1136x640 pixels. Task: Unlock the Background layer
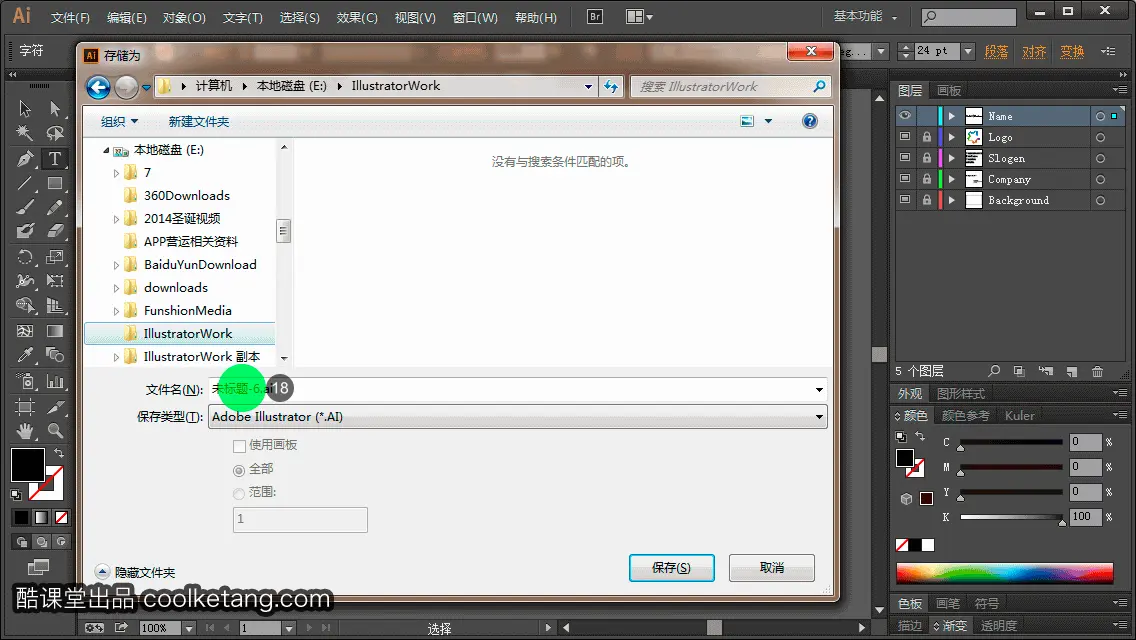(x=927, y=200)
